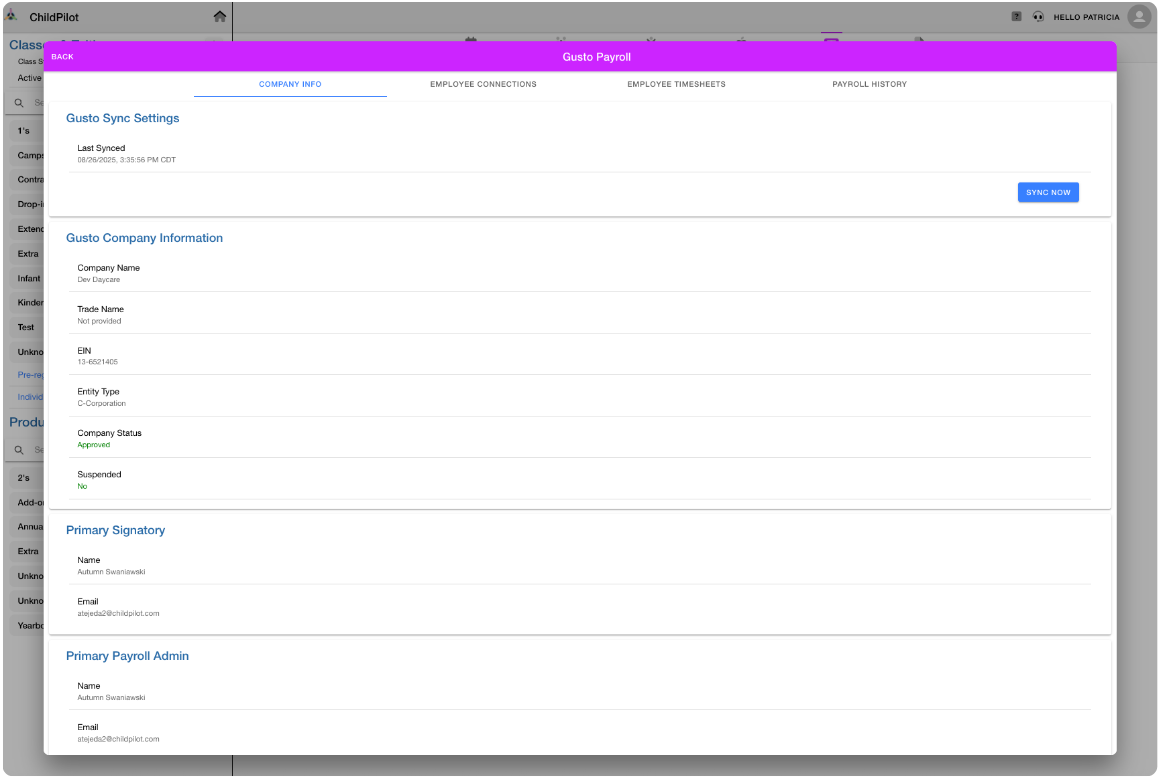1160x778 pixels.
Task: Open the help question-mark icon
Action: (x=1016, y=16)
